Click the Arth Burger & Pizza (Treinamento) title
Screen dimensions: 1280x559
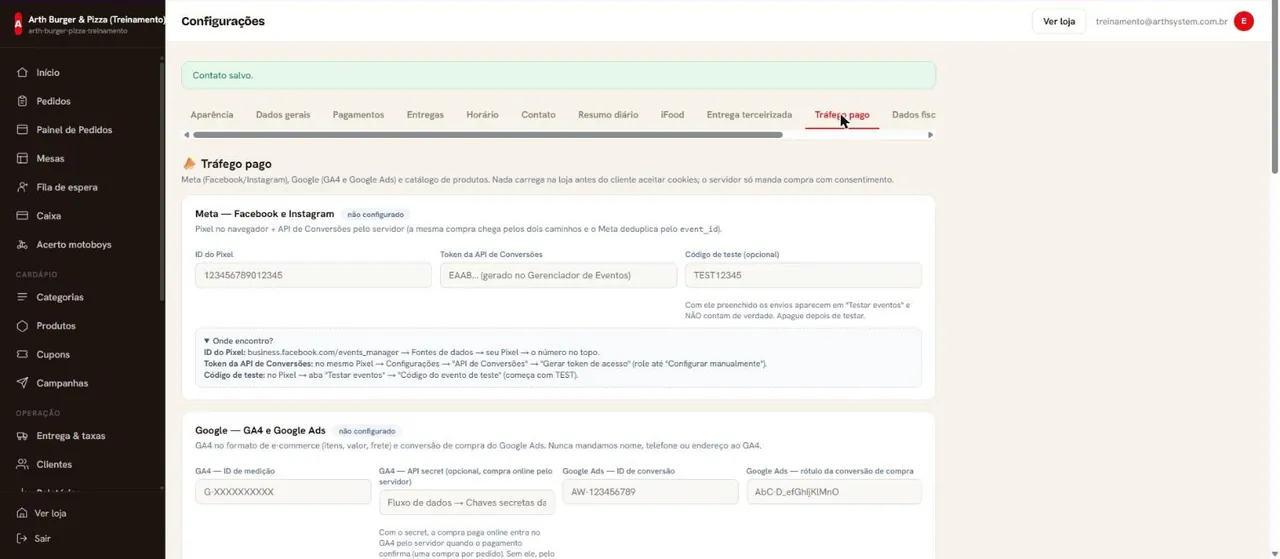click(97, 19)
